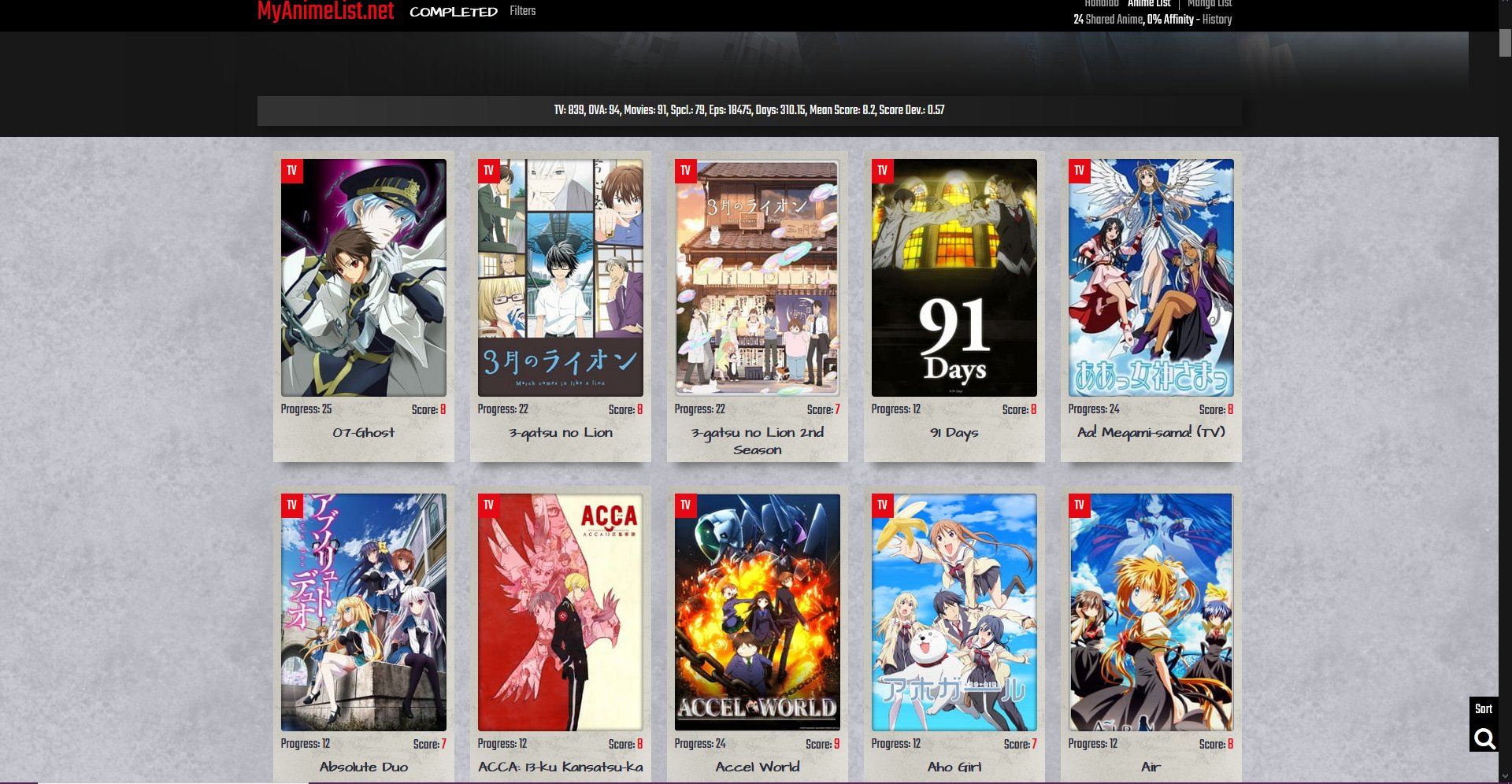Click the vertical scrollbar thumb
This screenshot has width=1512, height=784.
point(1505,43)
